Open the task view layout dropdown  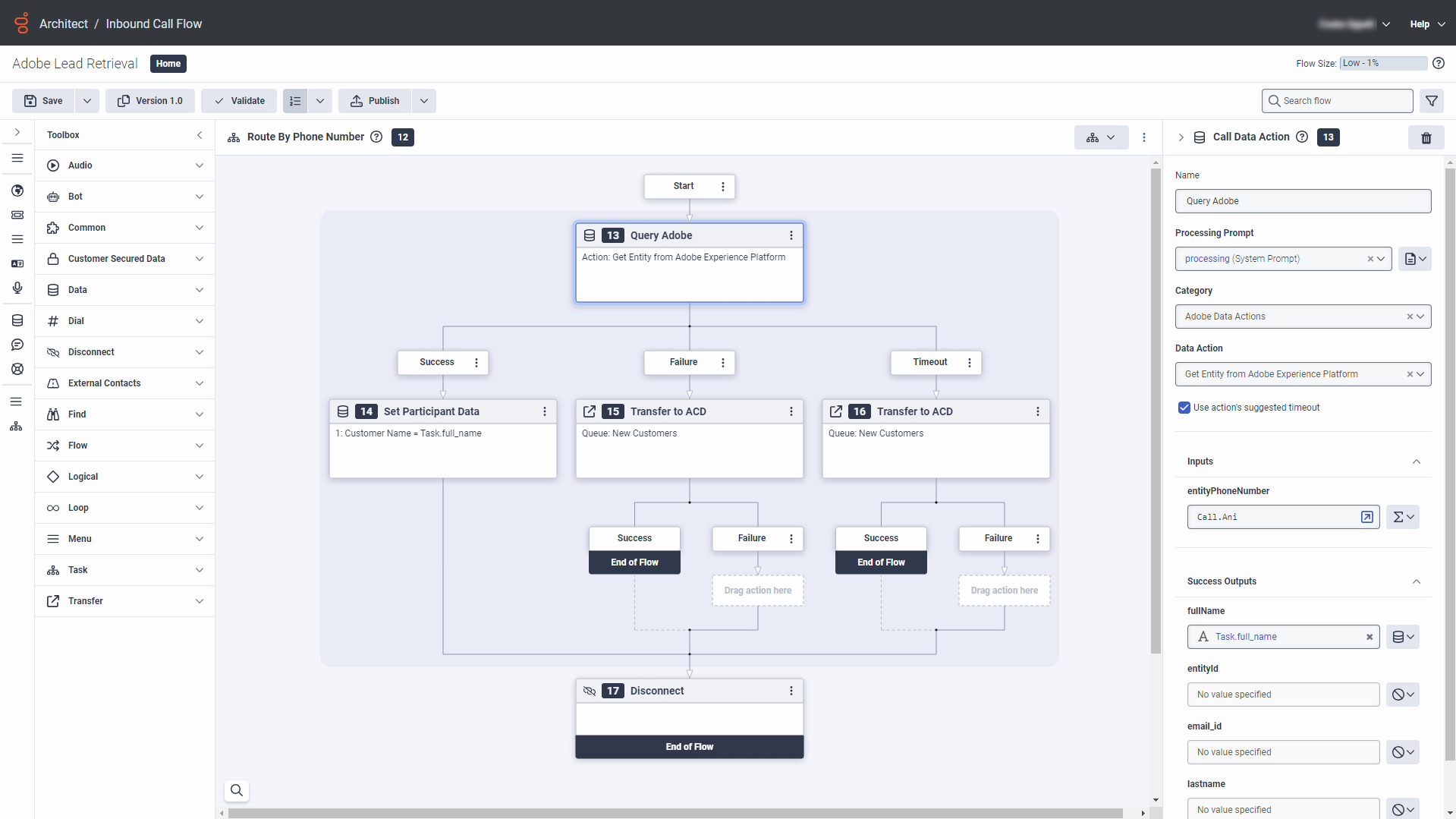click(x=1101, y=137)
